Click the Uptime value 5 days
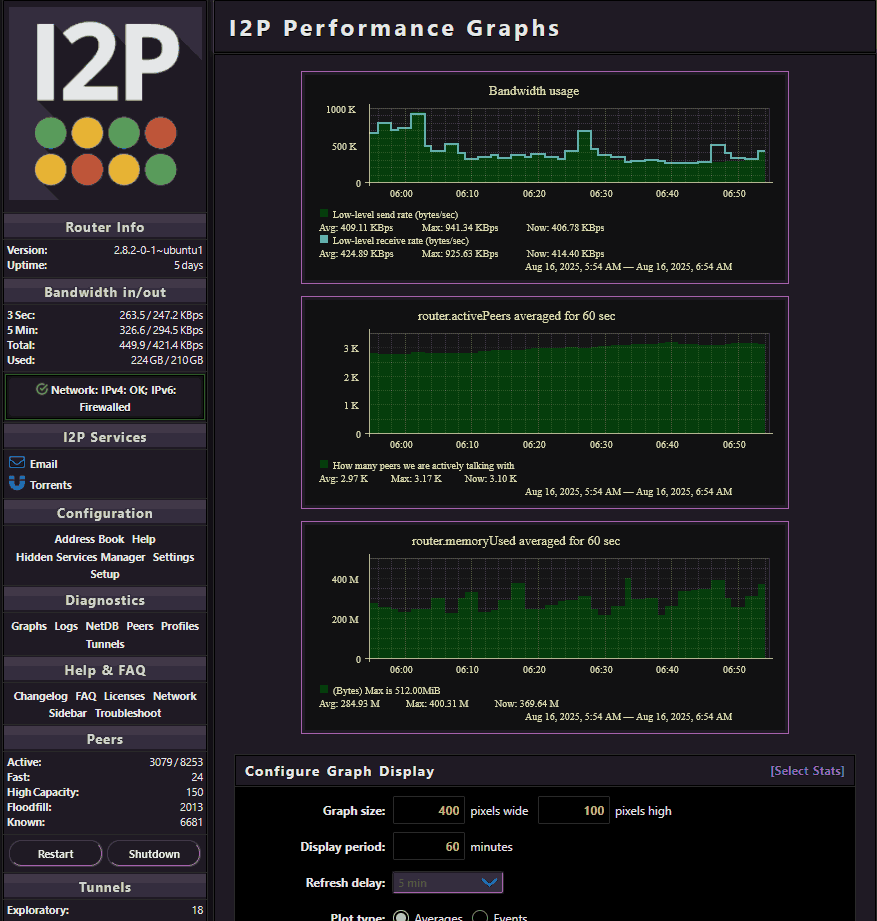Image resolution: width=877 pixels, height=921 pixels. point(188,265)
